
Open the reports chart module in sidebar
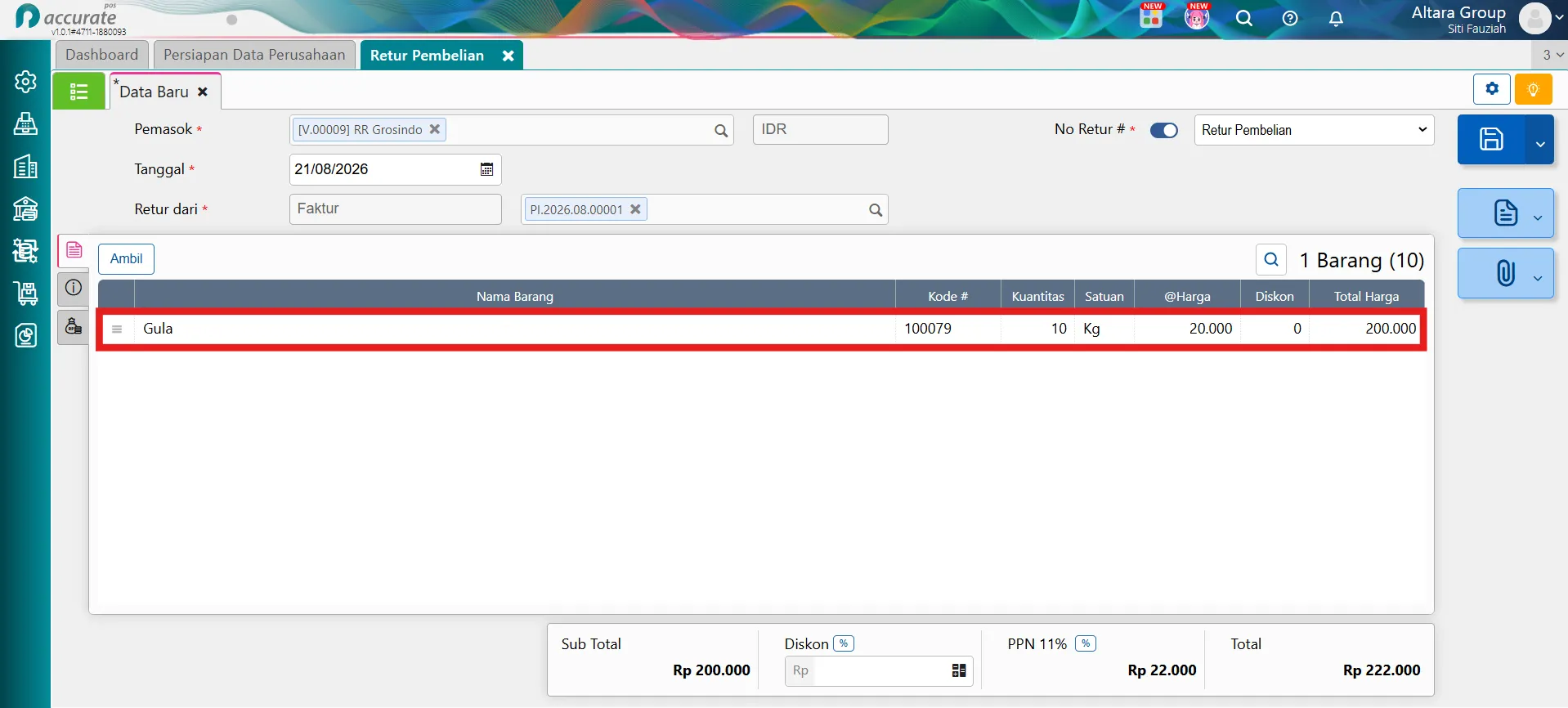(25, 335)
